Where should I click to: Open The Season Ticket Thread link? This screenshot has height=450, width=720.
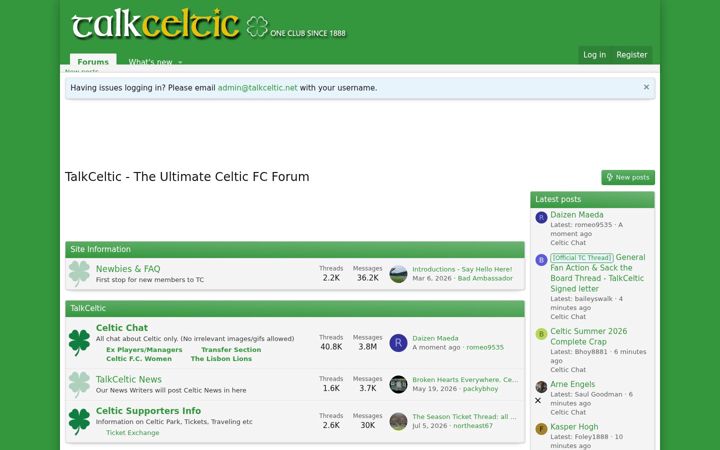tap(464, 416)
